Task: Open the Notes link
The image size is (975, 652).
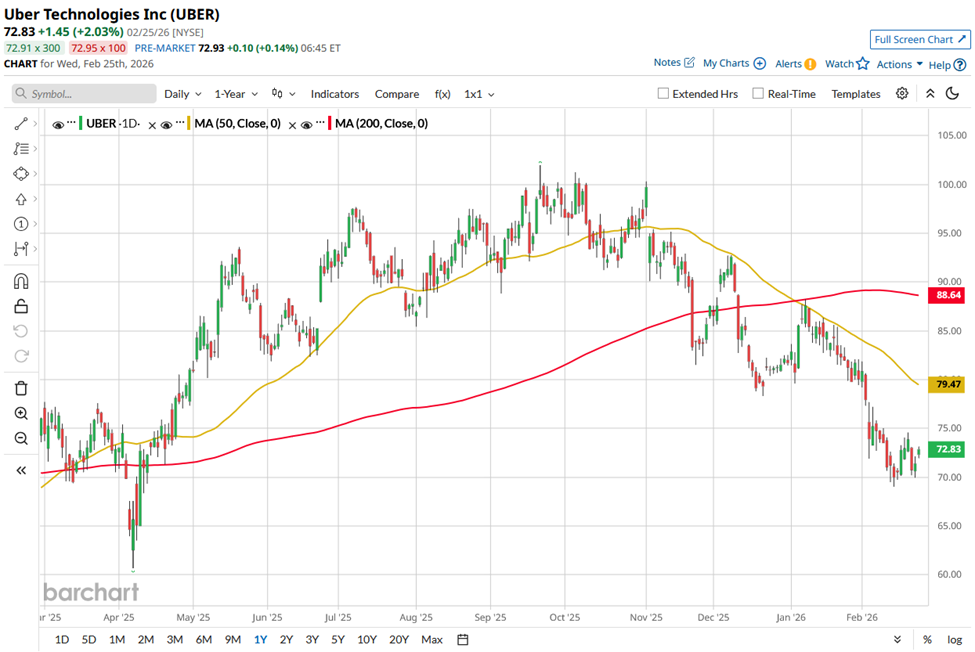Action: tap(673, 63)
